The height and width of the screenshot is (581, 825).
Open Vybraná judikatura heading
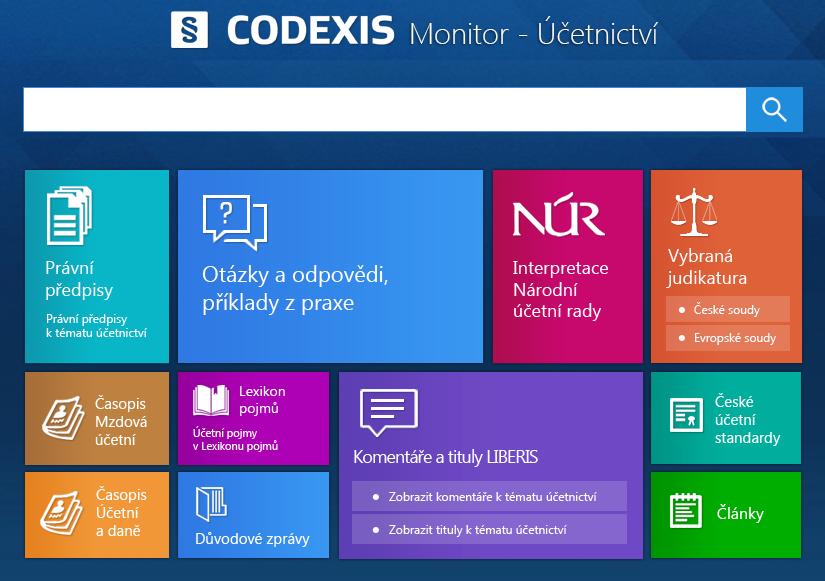click(707, 267)
